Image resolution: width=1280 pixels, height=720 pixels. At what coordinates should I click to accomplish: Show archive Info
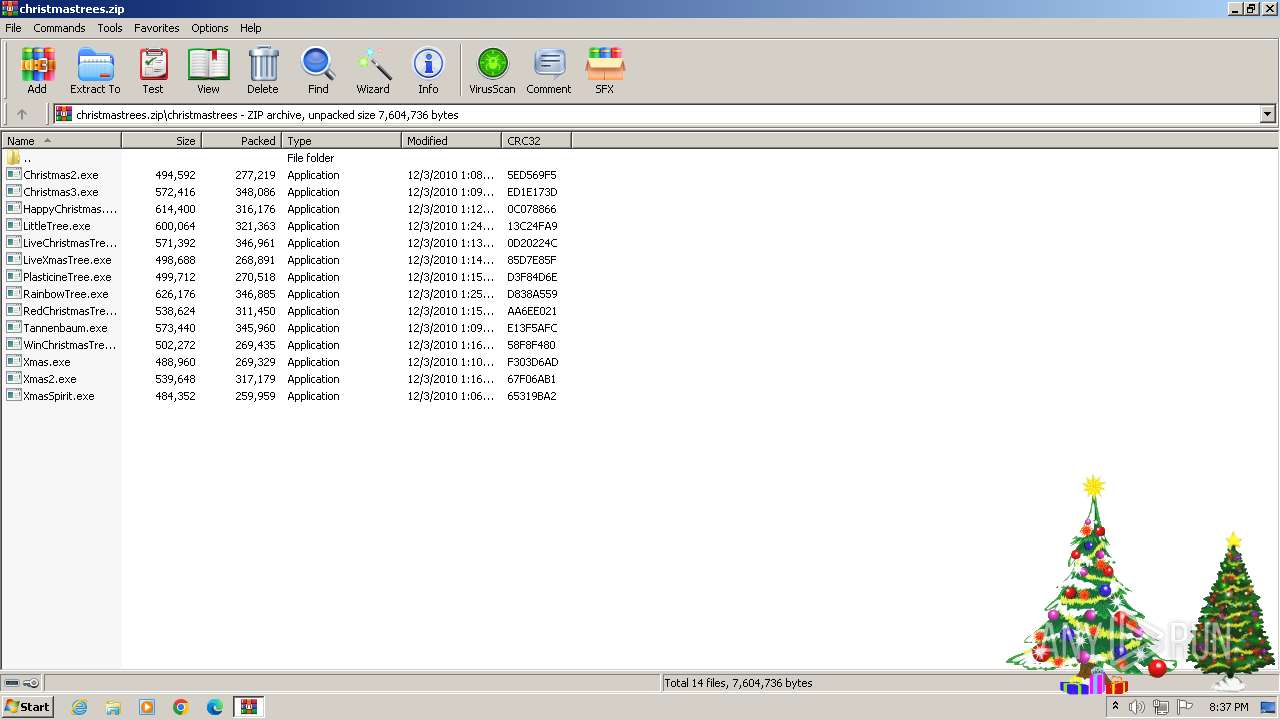[x=428, y=71]
